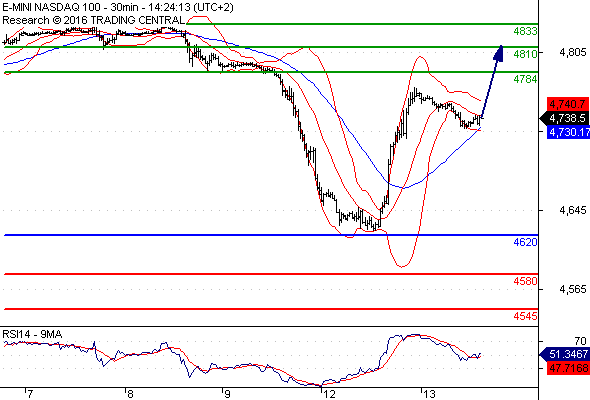Click the blue 51.3467 RSI value marker
The width and height of the screenshot is (590, 400).
click(564, 354)
